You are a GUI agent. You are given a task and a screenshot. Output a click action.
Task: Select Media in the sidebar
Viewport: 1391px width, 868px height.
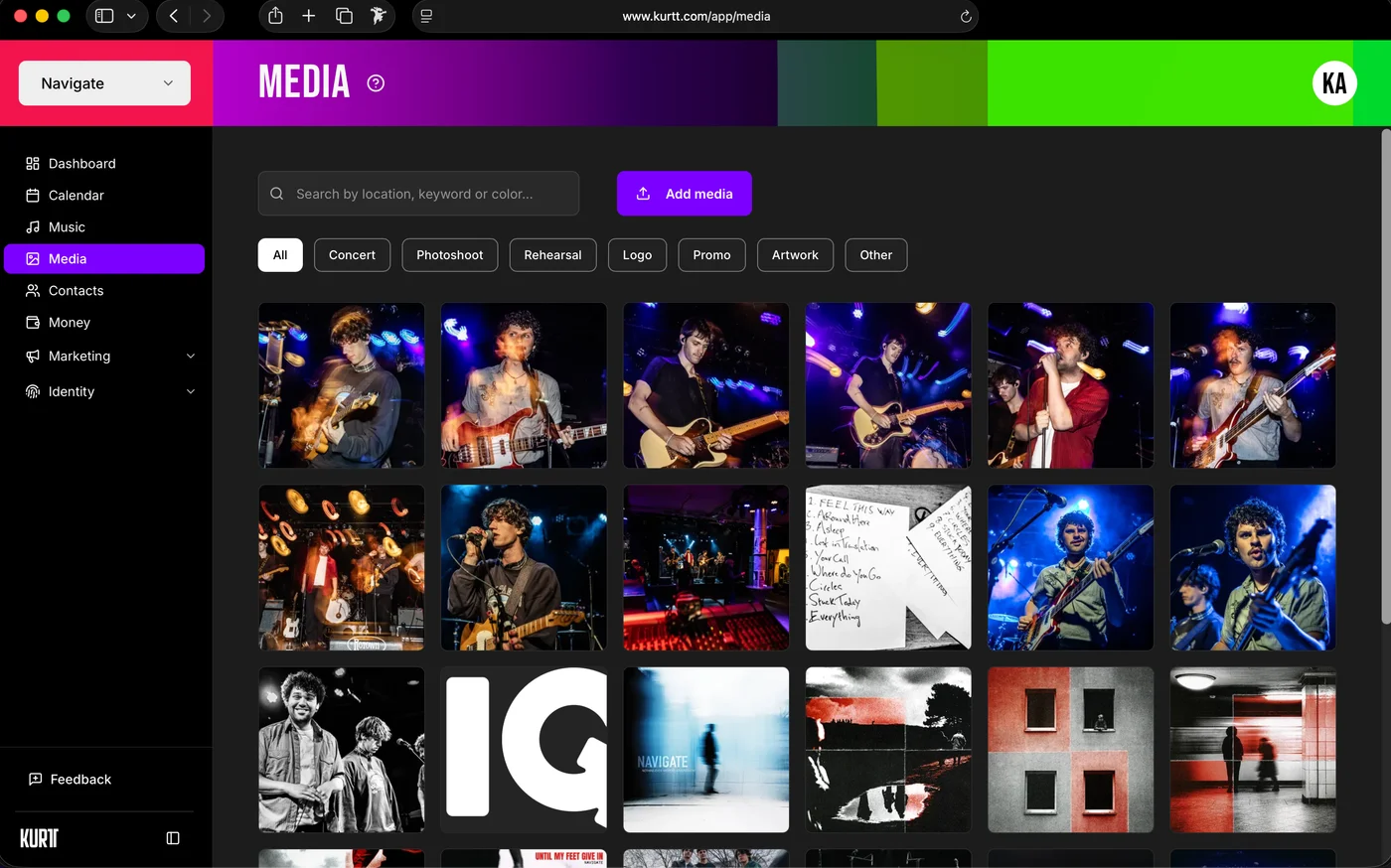(104, 259)
